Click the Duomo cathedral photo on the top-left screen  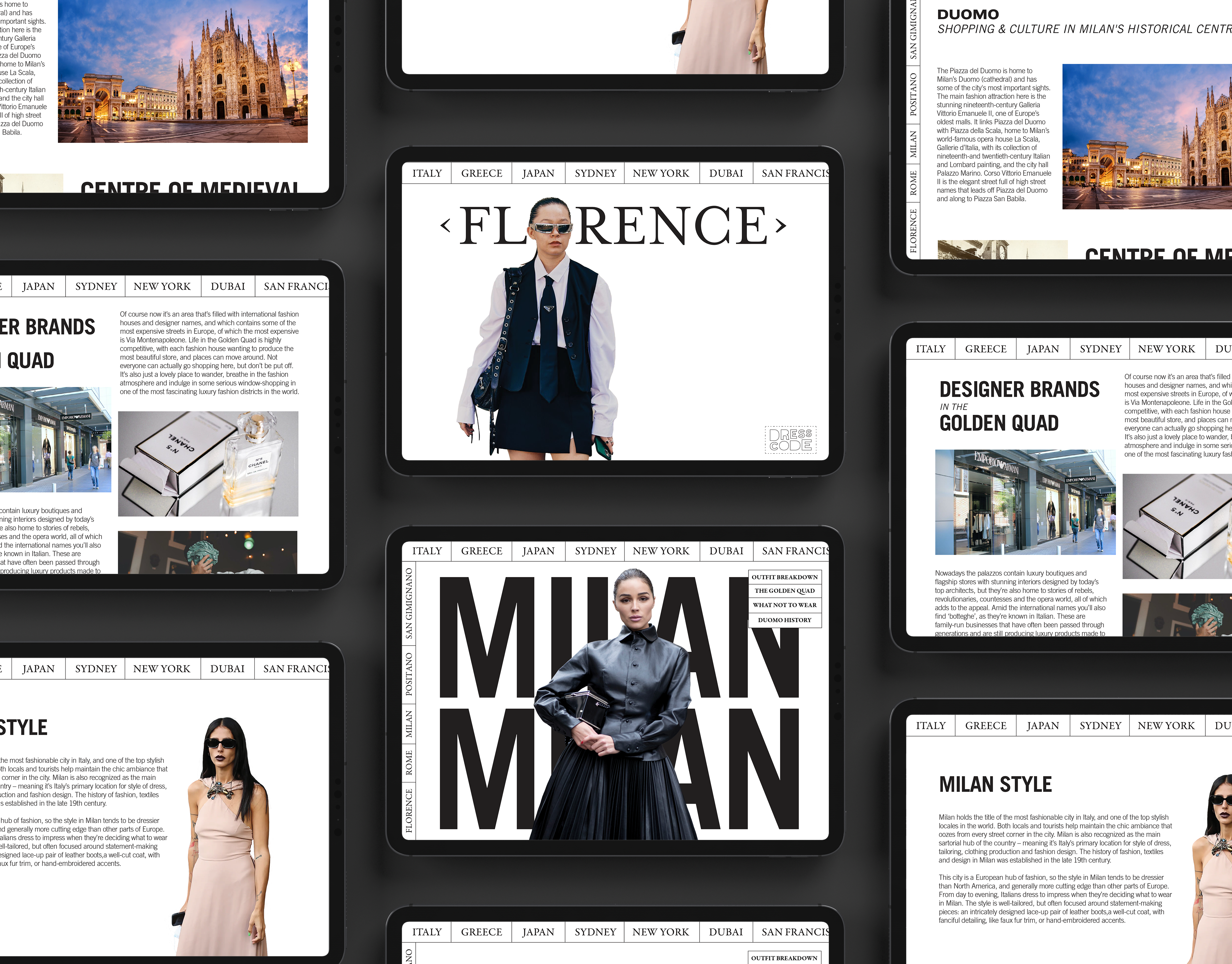click(183, 71)
